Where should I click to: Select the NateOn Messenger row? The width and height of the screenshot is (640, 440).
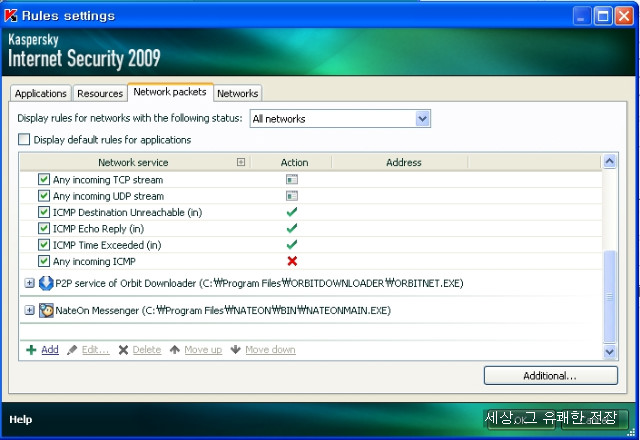pyautogui.click(x=311, y=310)
